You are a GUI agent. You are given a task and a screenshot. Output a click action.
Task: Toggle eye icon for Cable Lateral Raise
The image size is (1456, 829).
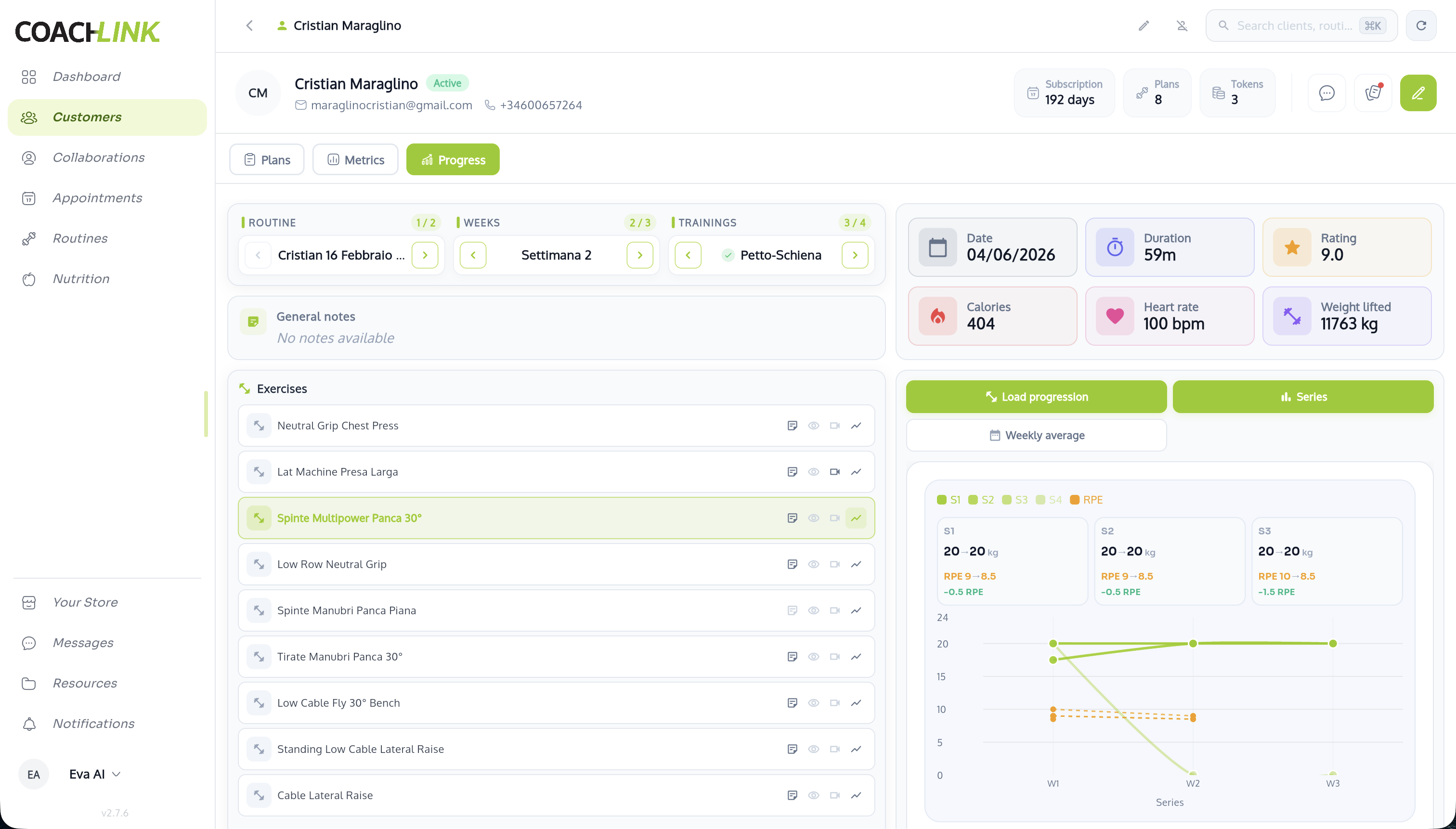813,795
